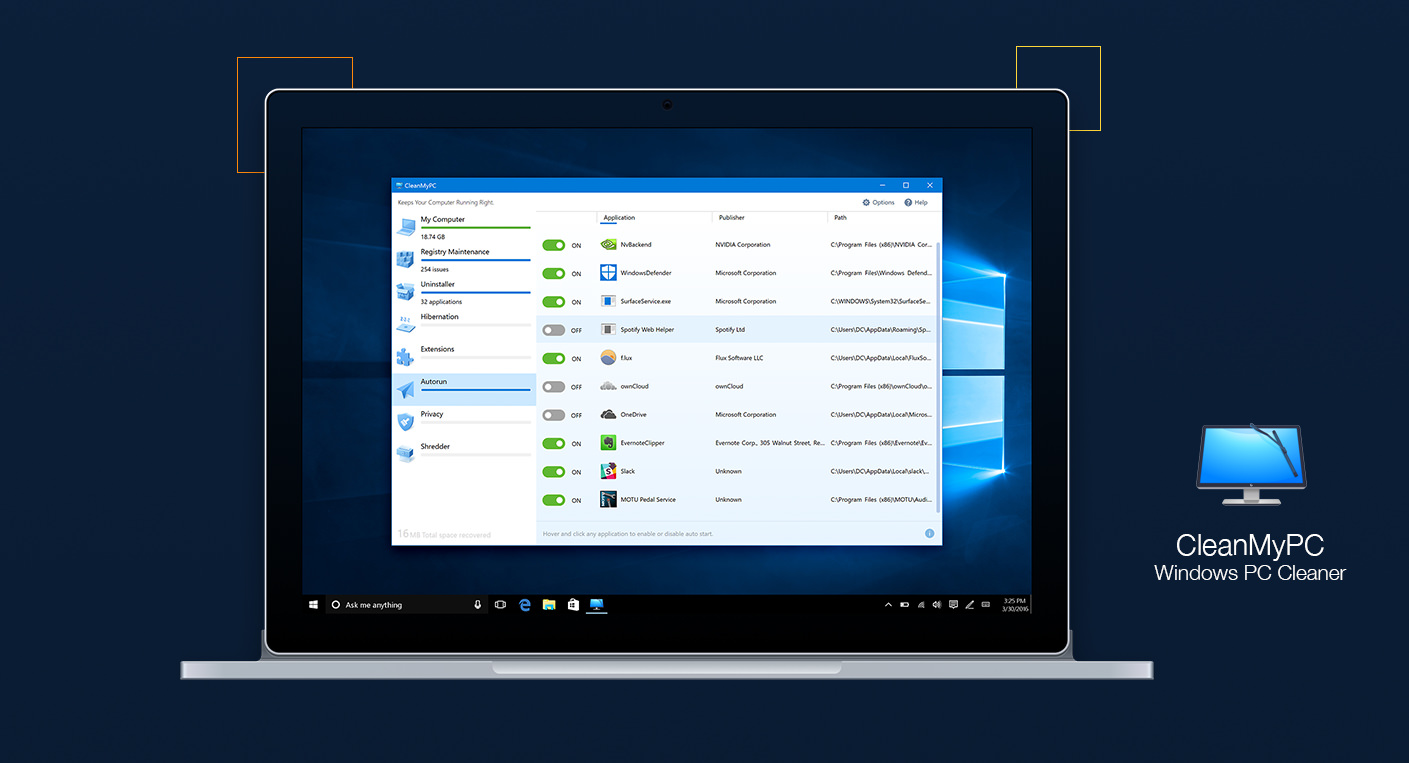Select the Registry Maintenance sidebar icon
The height and width of the screenshot is (763, 1409).
coord(406,258)
